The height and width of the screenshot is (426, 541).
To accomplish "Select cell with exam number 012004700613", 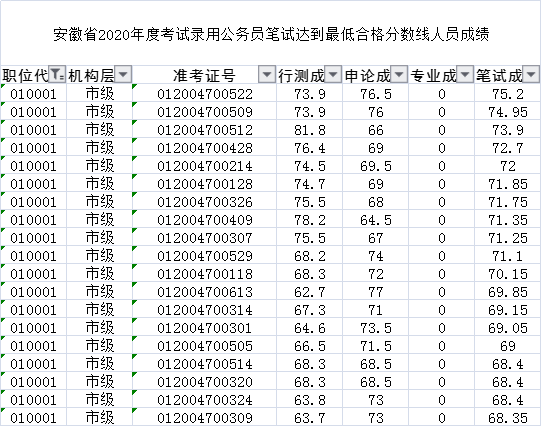I will [x=205, y=292].
